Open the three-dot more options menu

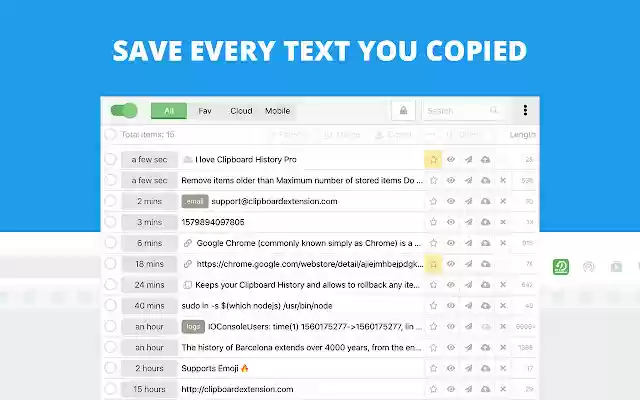[x=525, y=110]
